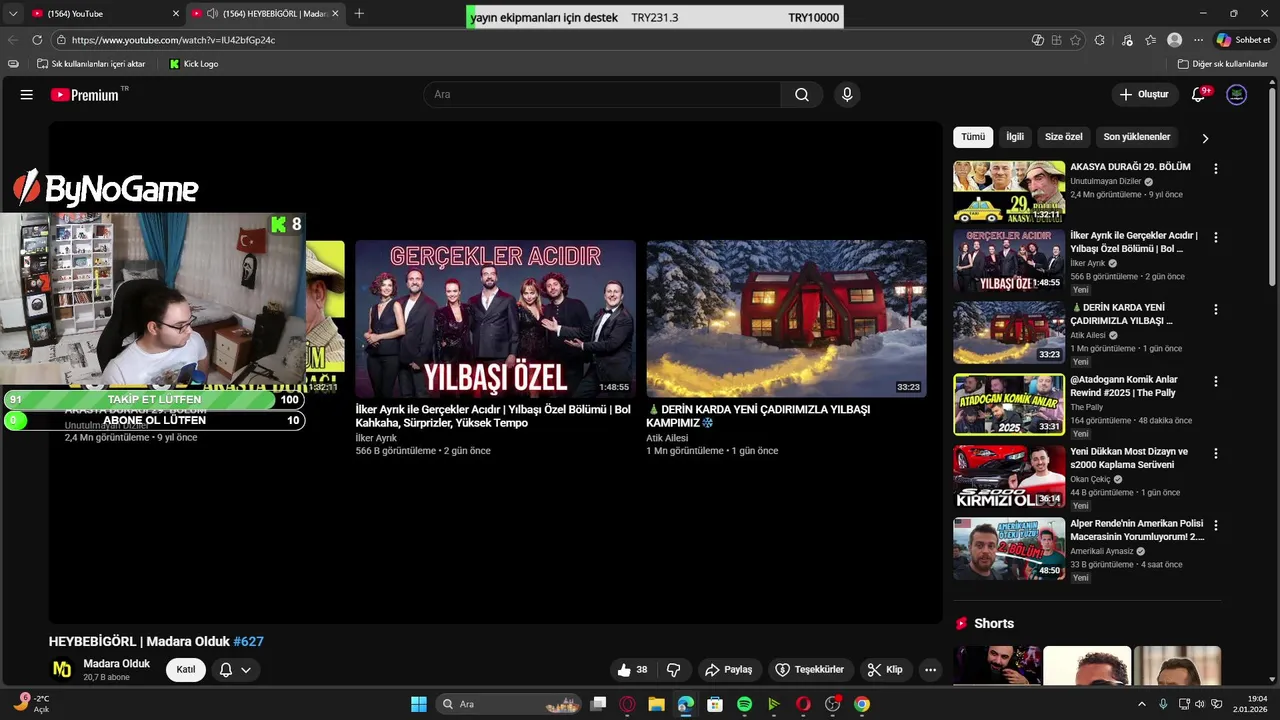Open options menu for DERİN KARDA video
Screen dimensions: 1280x720
click(x=1216, y=310)
